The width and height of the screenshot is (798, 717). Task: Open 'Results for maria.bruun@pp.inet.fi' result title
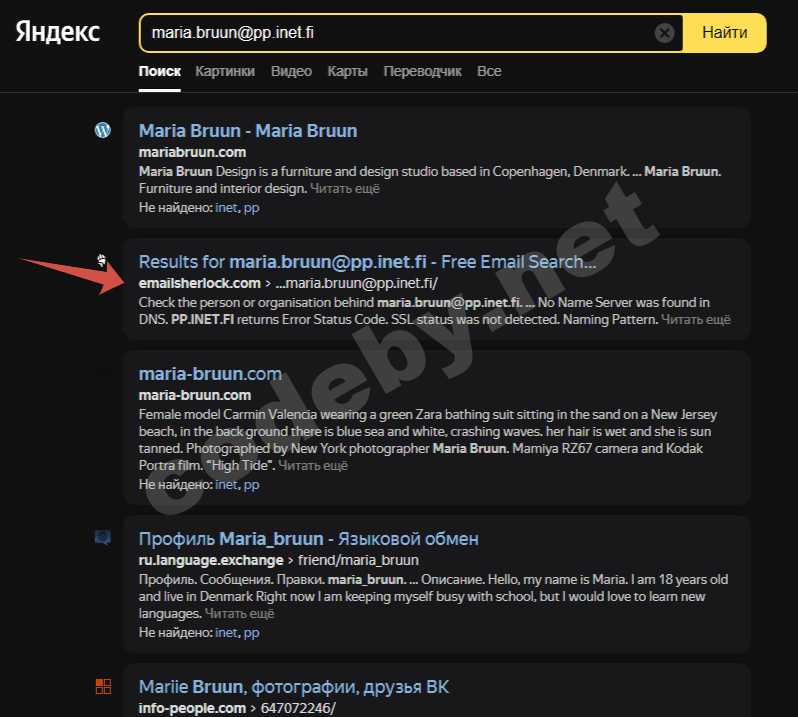(x=367, y=262)
